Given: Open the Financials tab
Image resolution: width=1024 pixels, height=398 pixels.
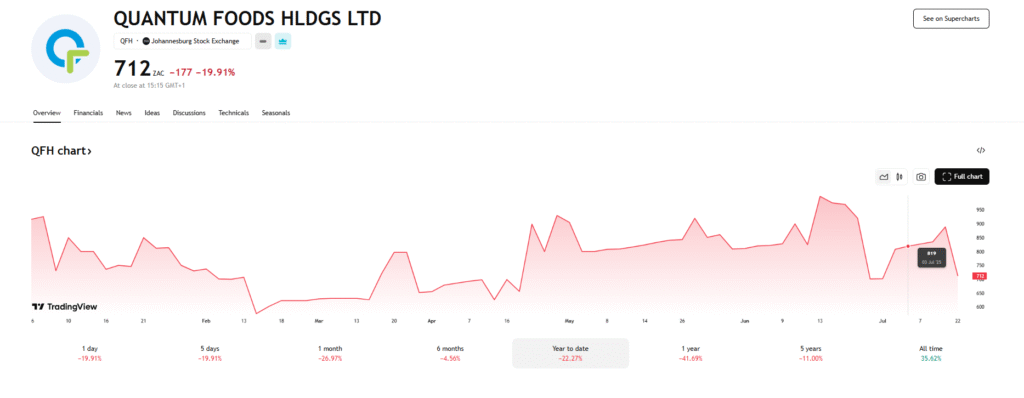Looking at the screenshot, I should click(x=88, y=112).
